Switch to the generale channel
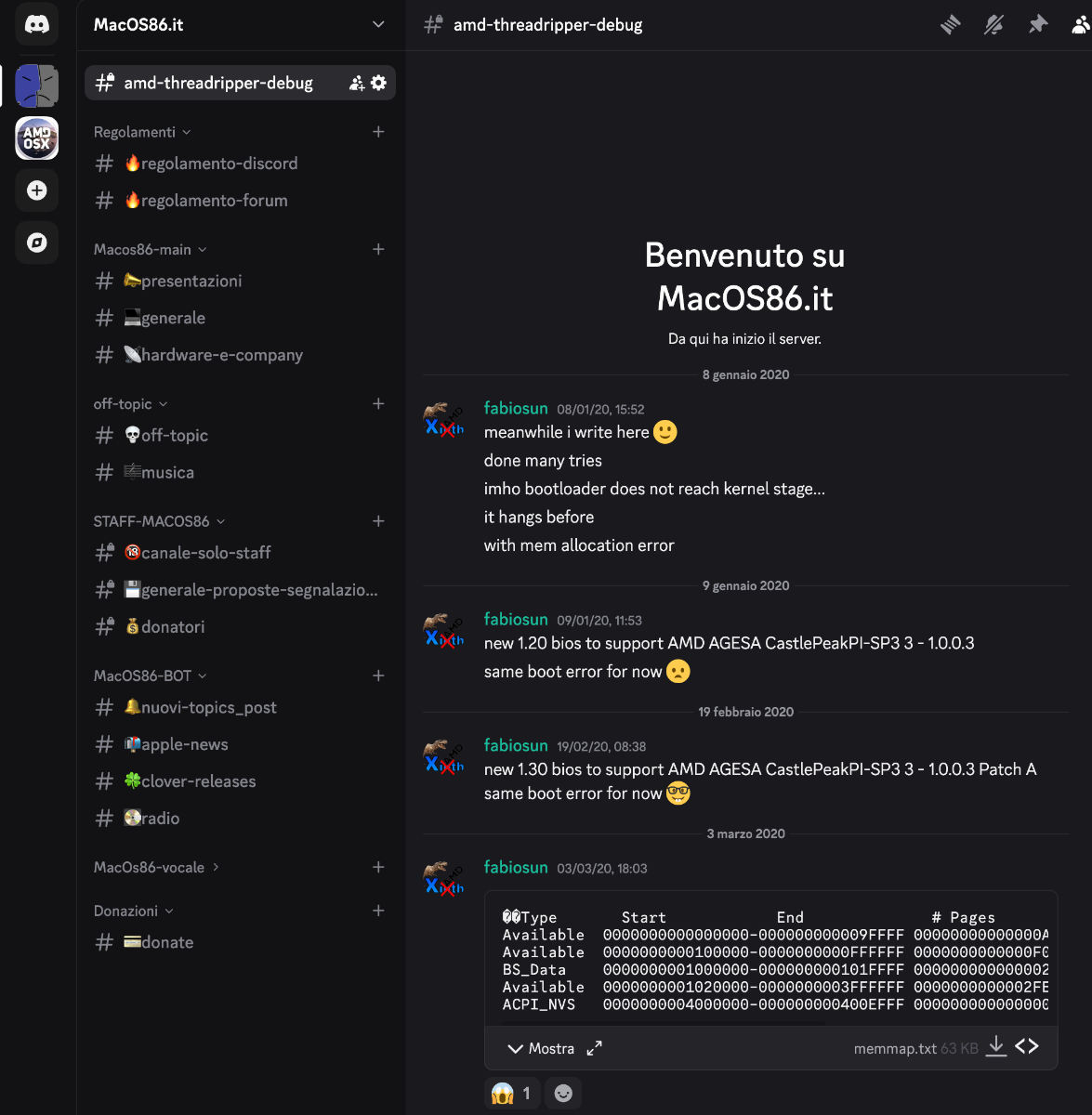 (x=173, y=318)
